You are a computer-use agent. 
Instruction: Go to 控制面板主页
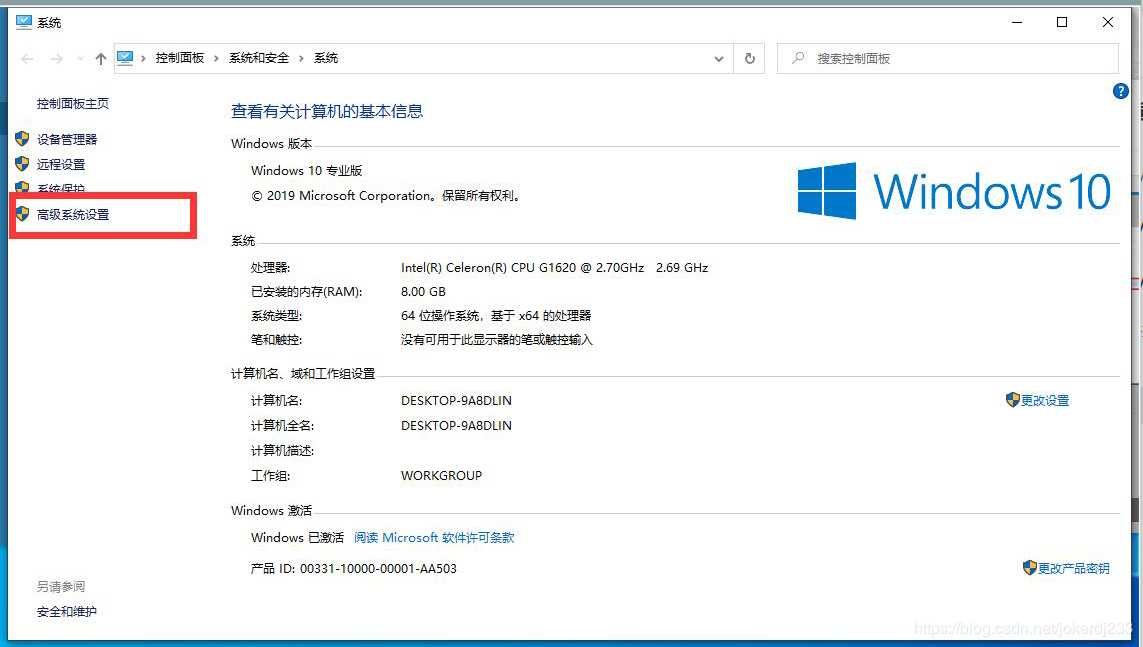point(73,103)
